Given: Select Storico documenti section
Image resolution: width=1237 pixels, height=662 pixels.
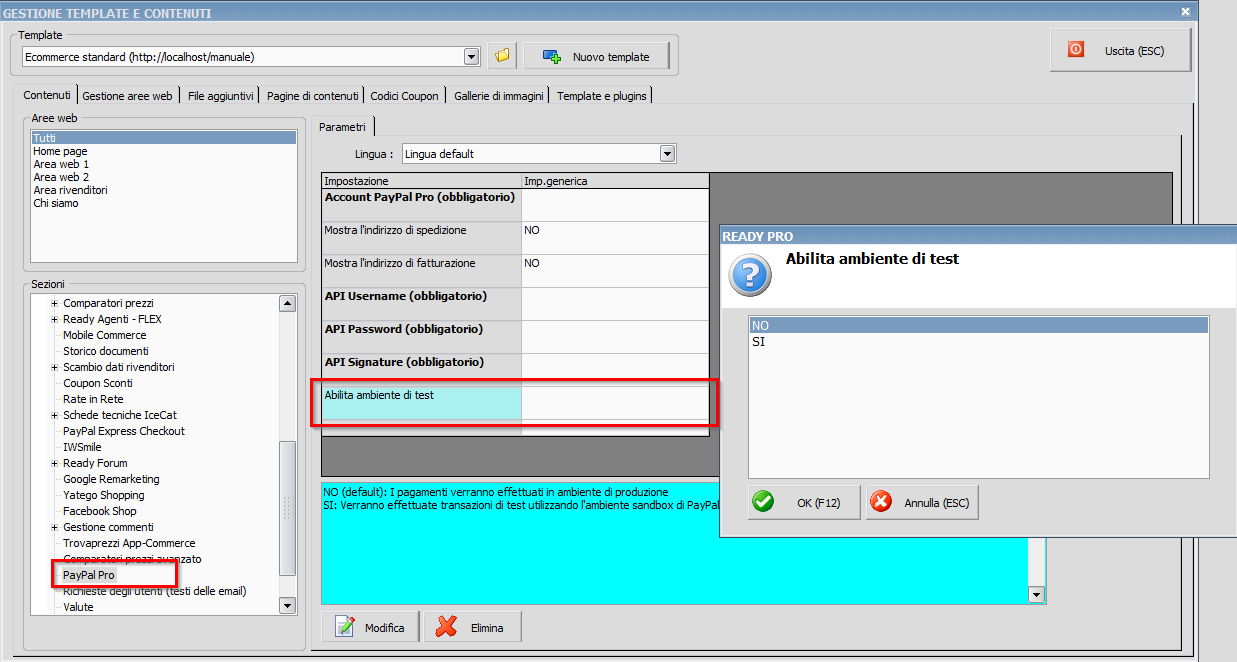Looking at the screenshot, I should tap(105, 351).
